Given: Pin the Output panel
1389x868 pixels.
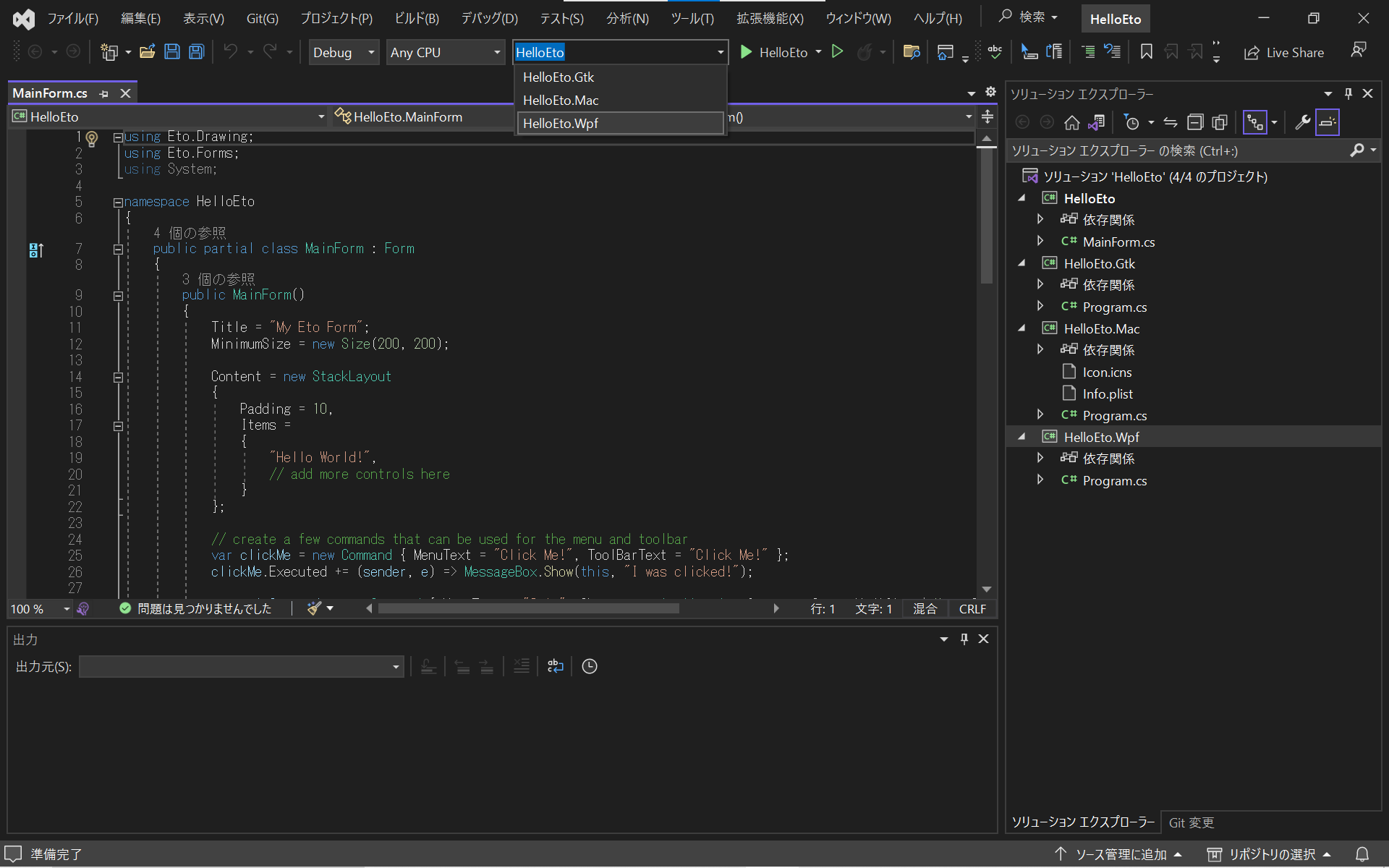Looking at the screenshot, I should point(964,639).
